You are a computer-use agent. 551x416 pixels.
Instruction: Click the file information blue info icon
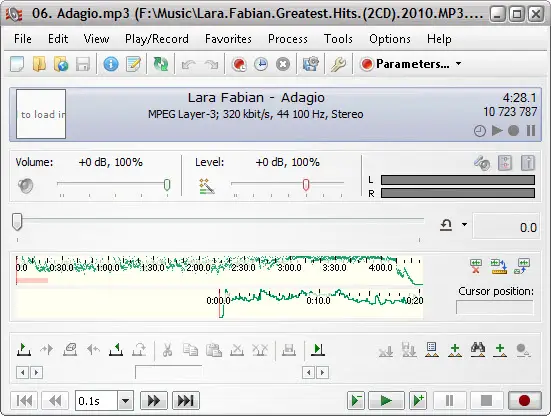coord(111,64)
